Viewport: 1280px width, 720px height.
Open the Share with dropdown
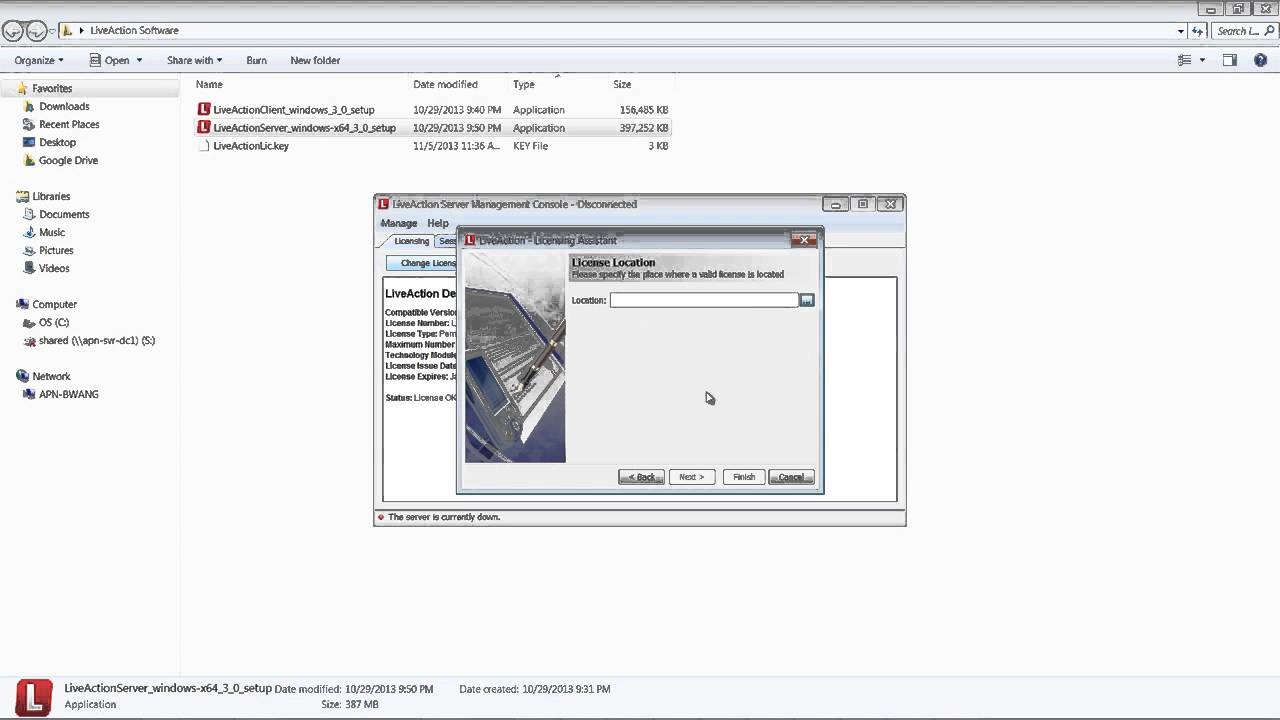(x=194, y=60)
